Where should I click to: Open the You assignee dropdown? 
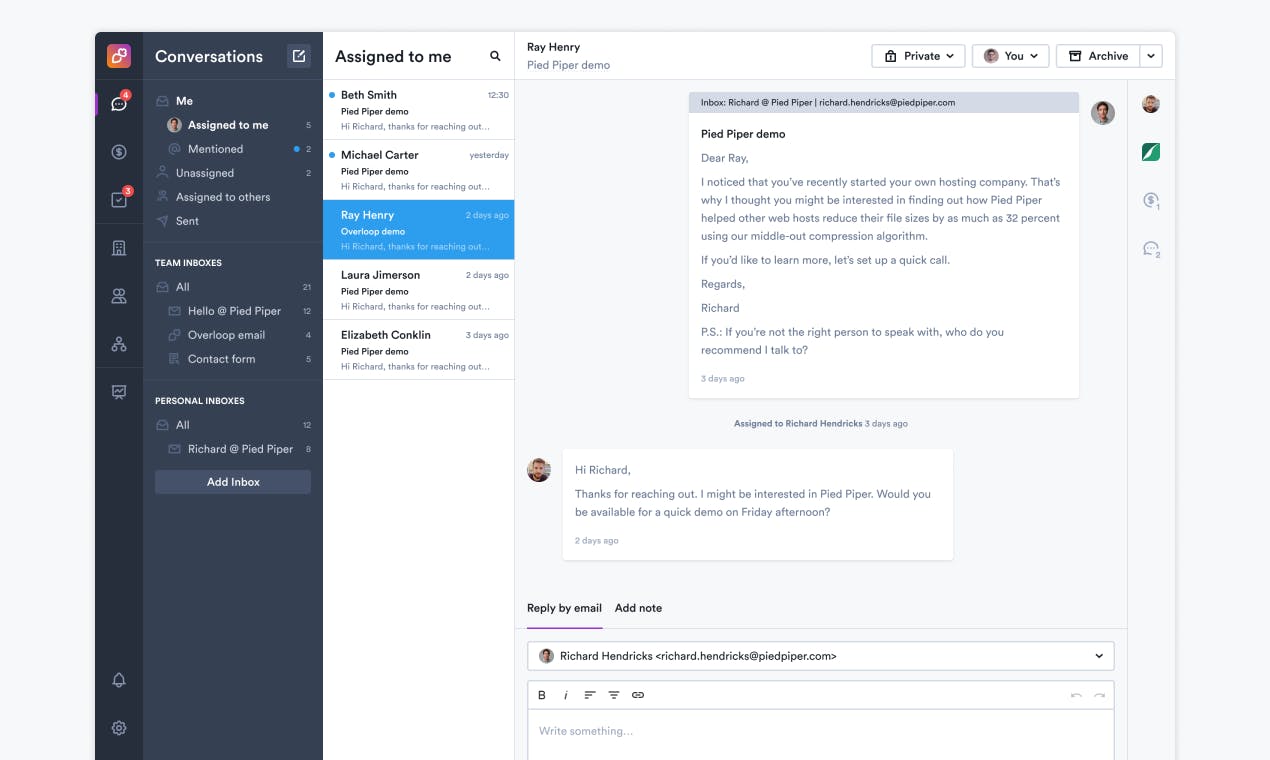pos(1010,56)
